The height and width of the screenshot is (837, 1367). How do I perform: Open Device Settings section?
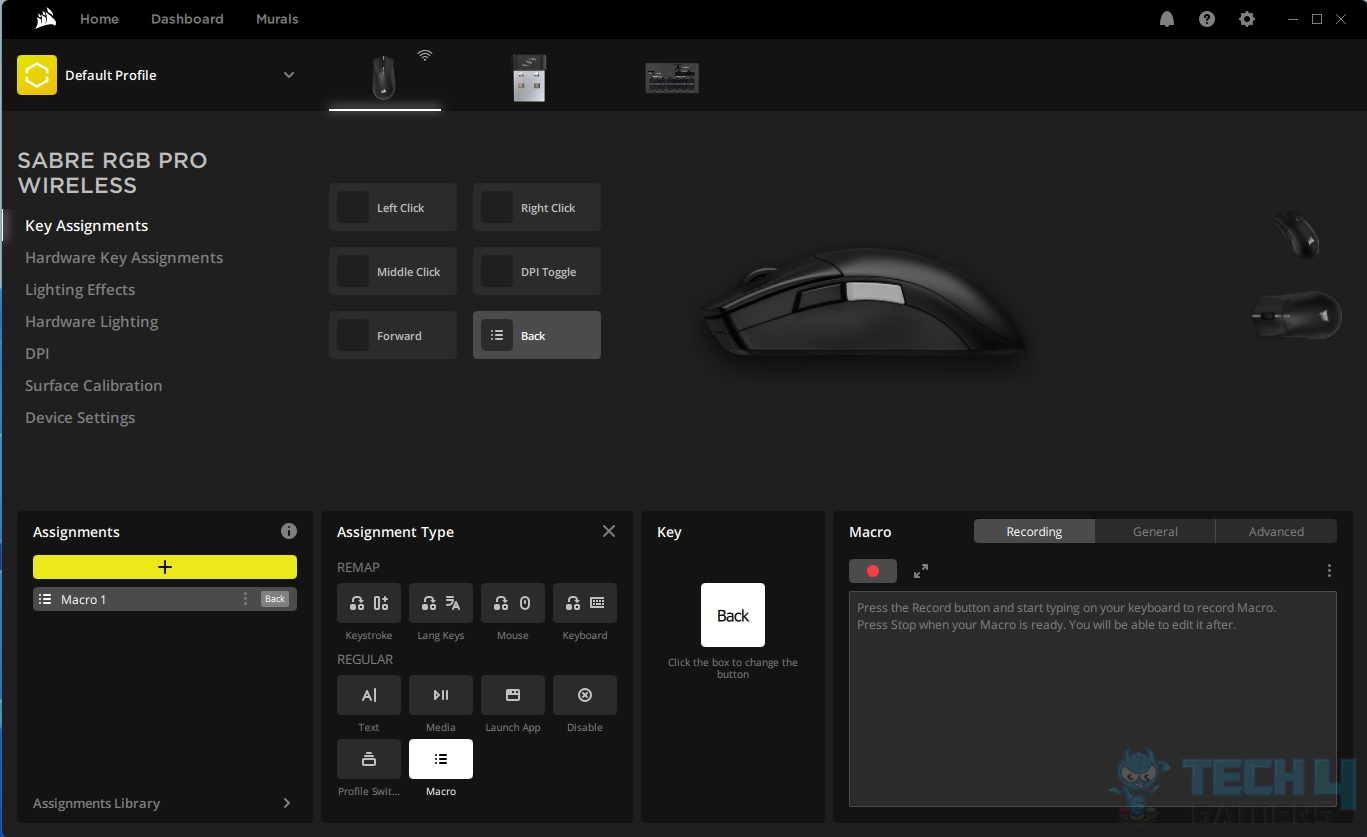pos(80,418)
